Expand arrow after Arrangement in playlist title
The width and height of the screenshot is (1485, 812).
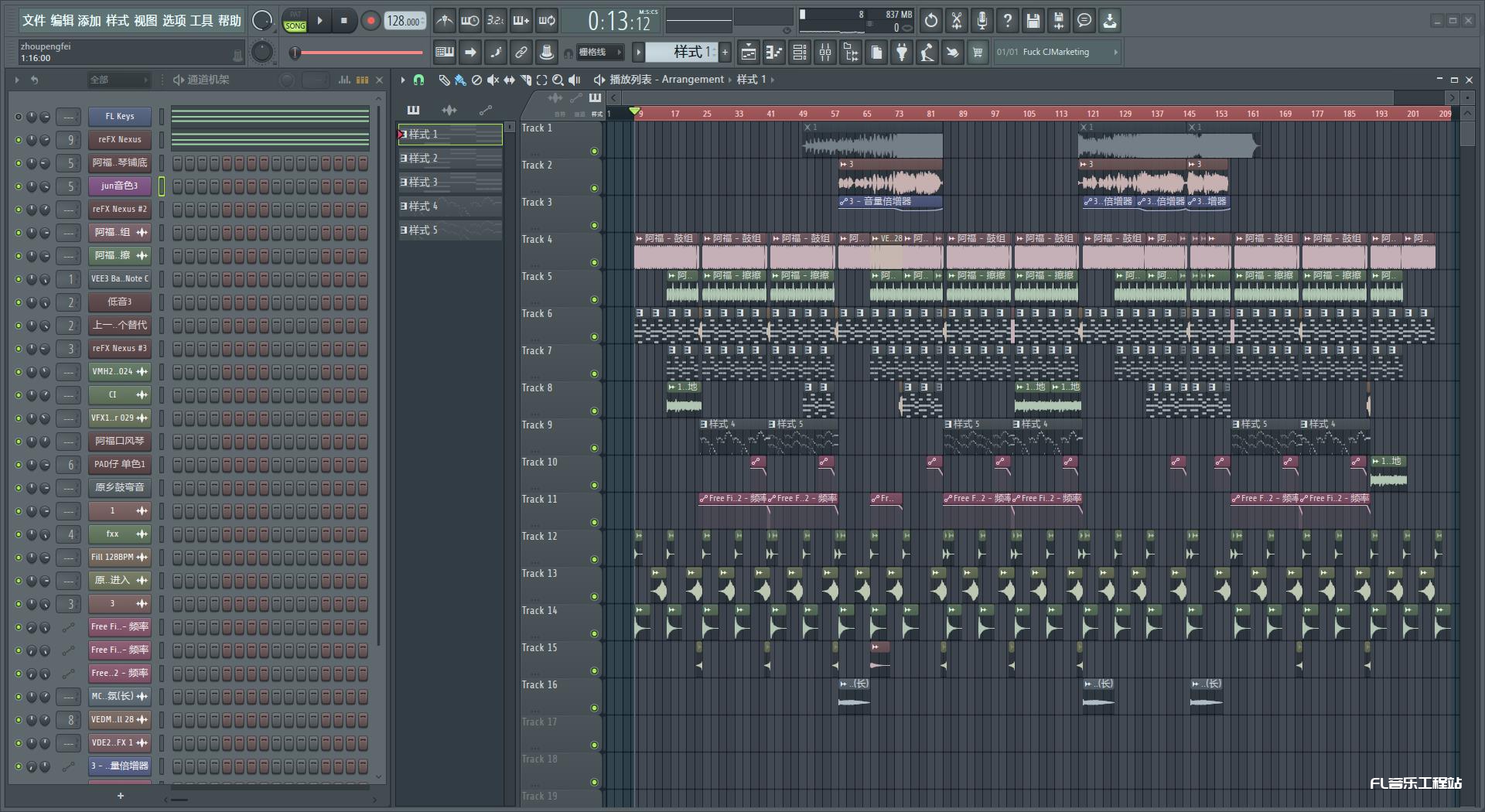point(729,80)
